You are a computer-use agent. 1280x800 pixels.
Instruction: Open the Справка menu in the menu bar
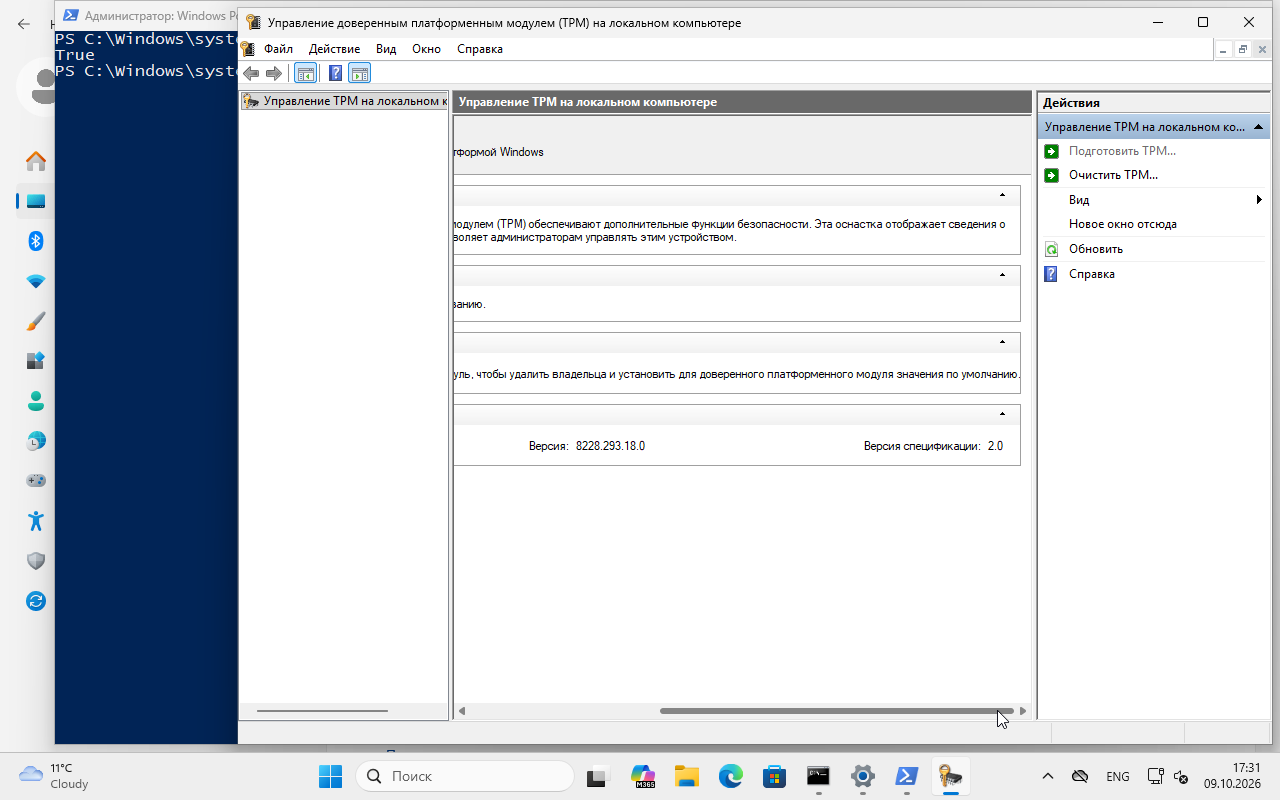click(x=480, y=49)
